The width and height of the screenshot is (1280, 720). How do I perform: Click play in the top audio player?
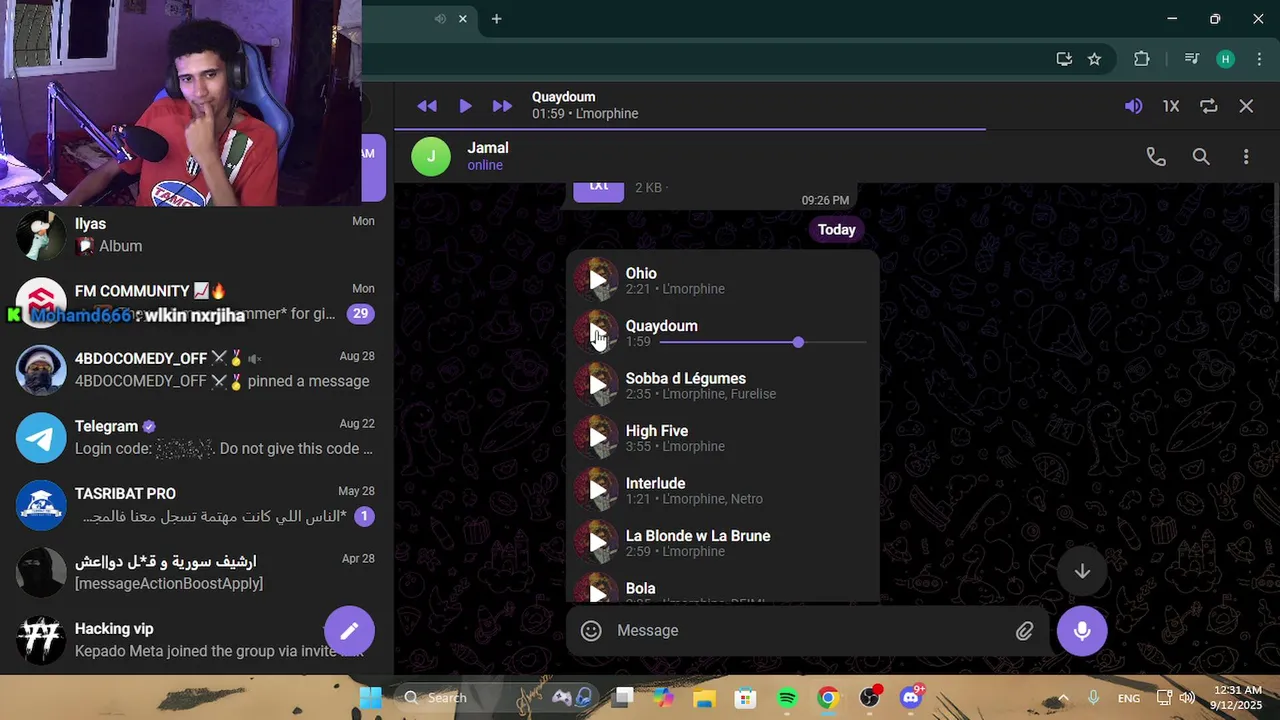[x=465, y=106]
